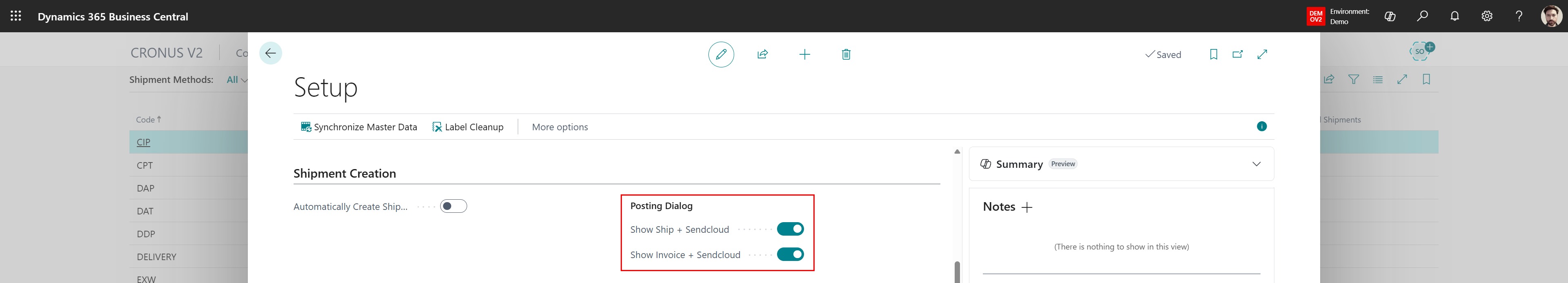Image resolution: width=1568 pixels, height=283 pixels.
Task: Open the Shipment Methods All views dropdown
Action: pos(237,80)
